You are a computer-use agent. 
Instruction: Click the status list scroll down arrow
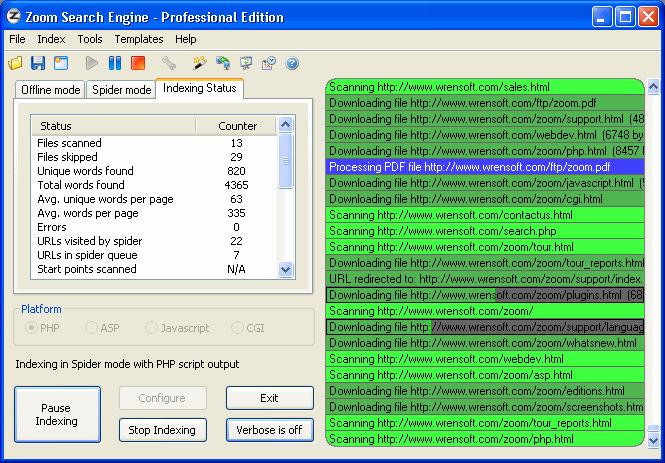click(285, 270)
